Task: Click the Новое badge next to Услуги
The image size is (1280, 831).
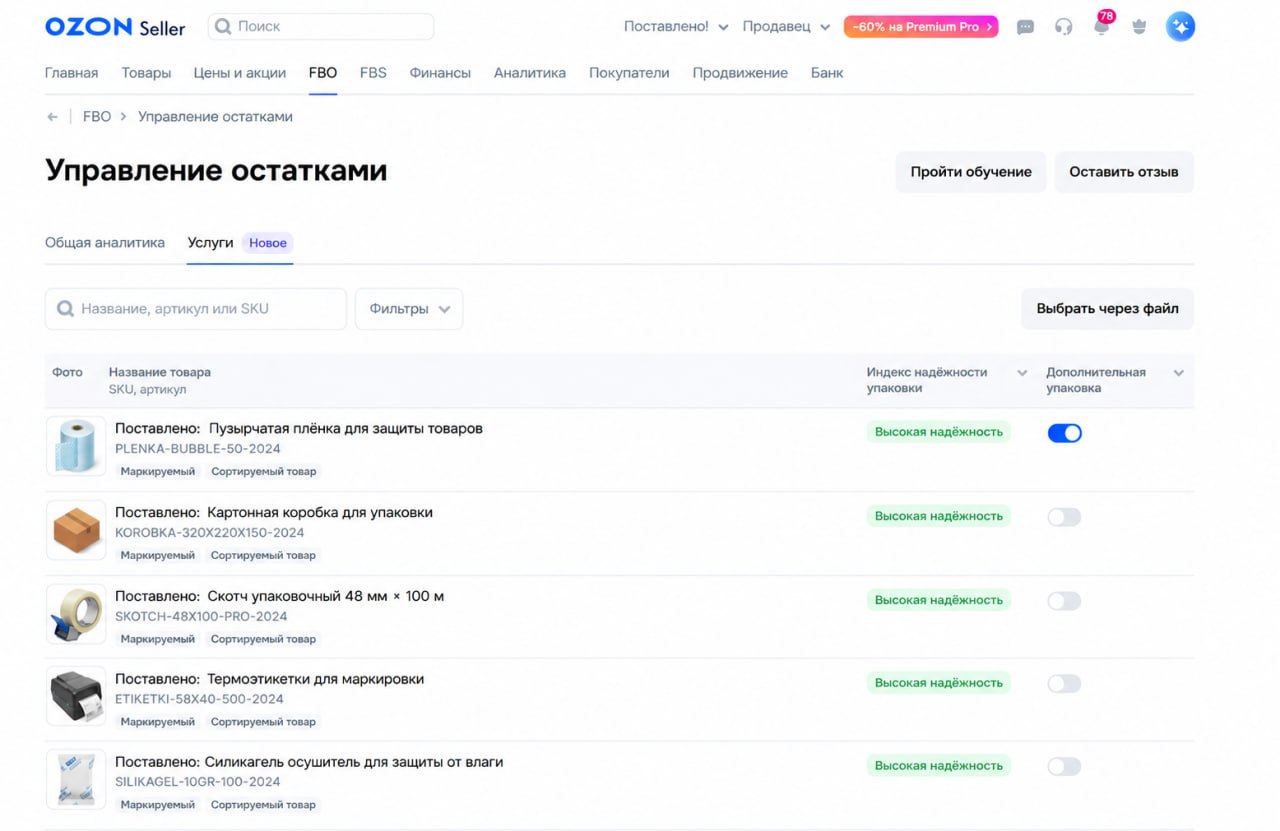Action: pos(268,243)
